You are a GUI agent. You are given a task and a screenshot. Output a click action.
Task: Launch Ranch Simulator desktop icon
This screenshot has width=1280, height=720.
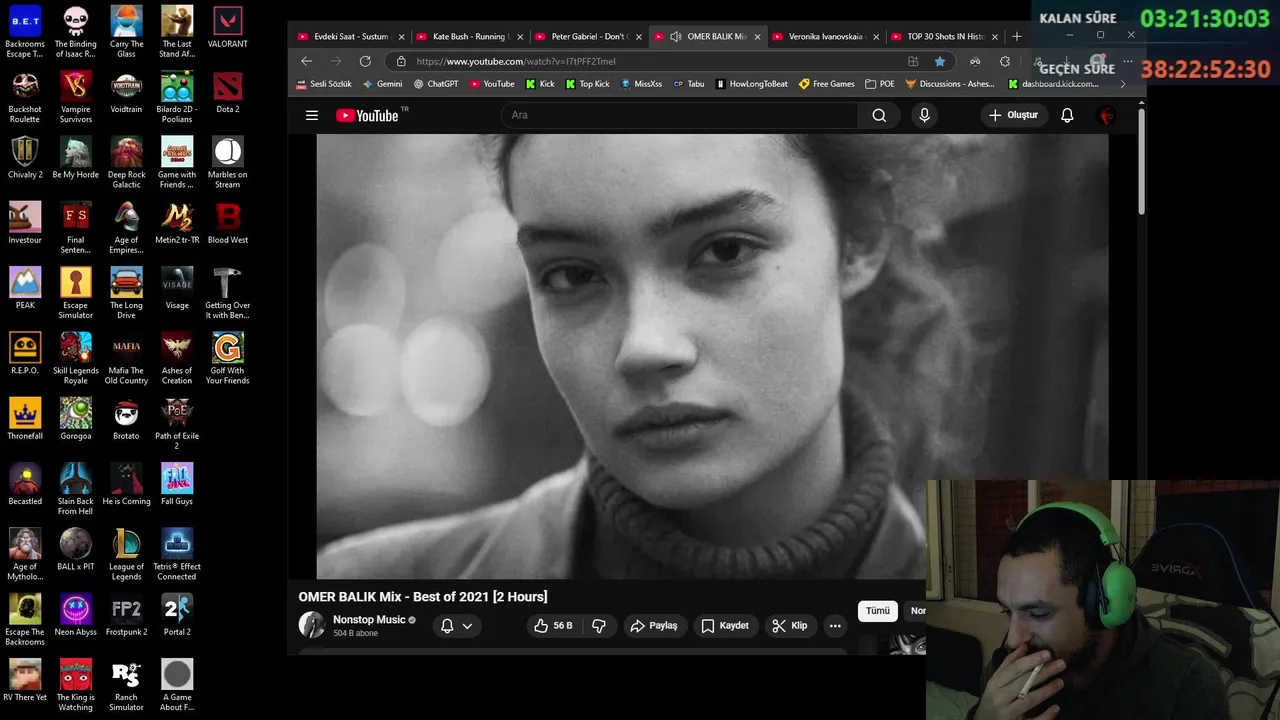coord(126,686)
